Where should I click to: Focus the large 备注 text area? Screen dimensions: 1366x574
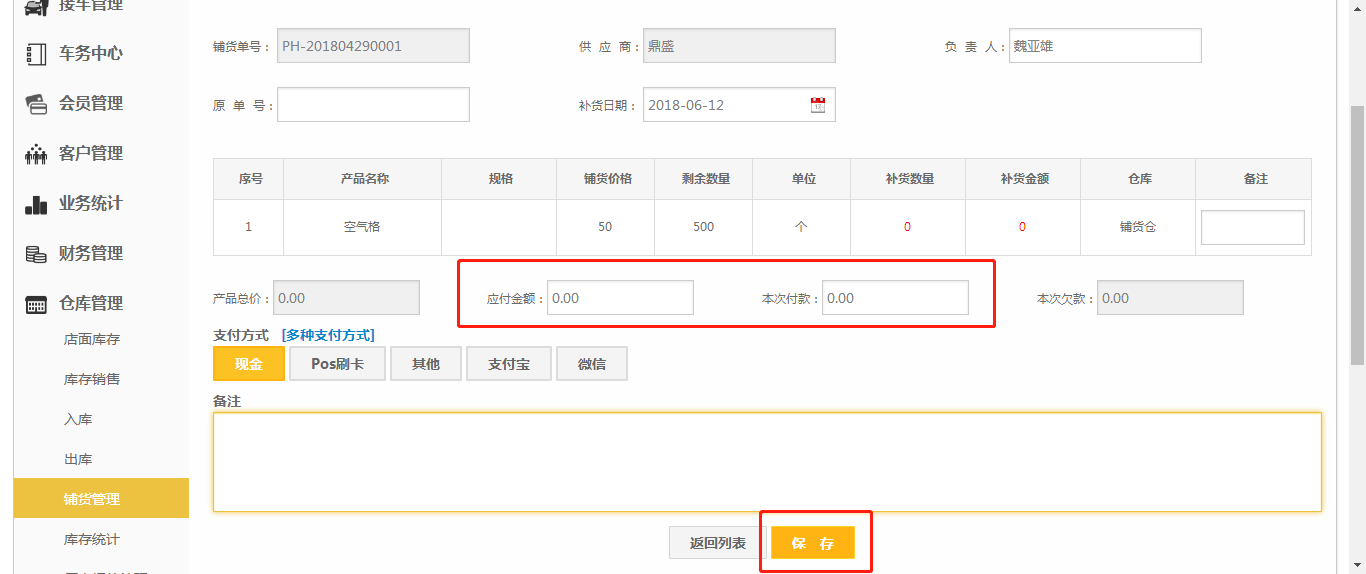point(766,461)
